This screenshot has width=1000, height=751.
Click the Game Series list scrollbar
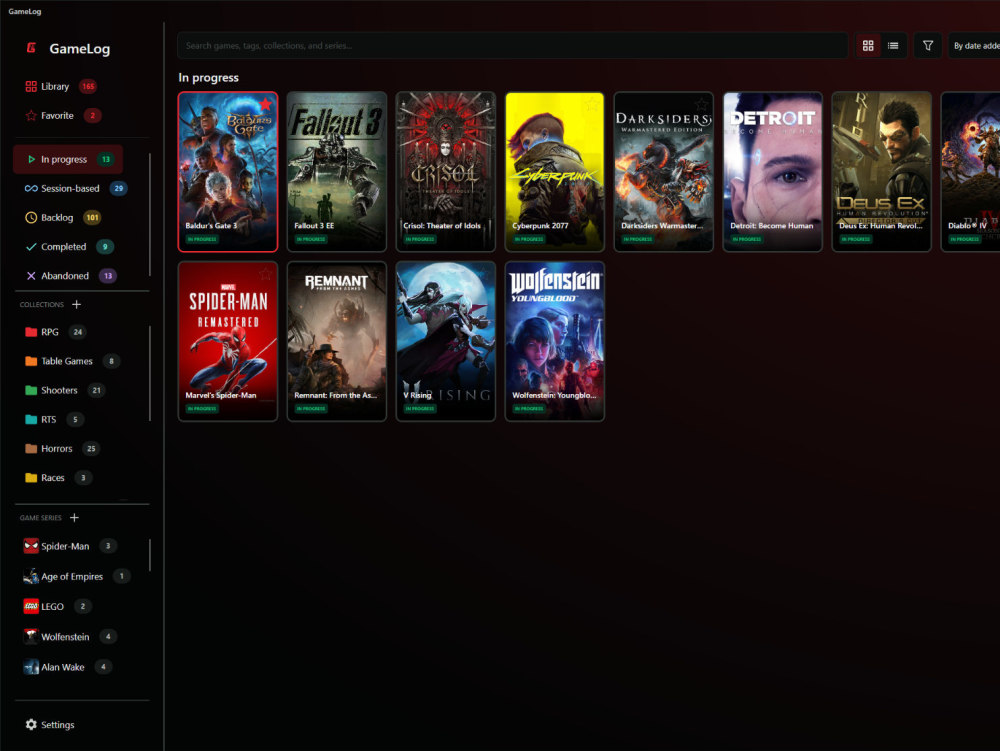[x=150, y=555]
